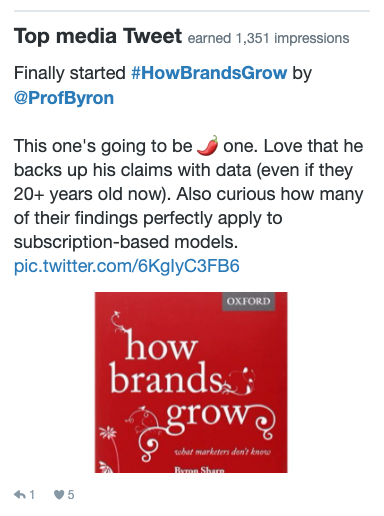Click the OXFORD badge on book cover
This screenshot has height=516, width=384.
(x=249, y=301)
